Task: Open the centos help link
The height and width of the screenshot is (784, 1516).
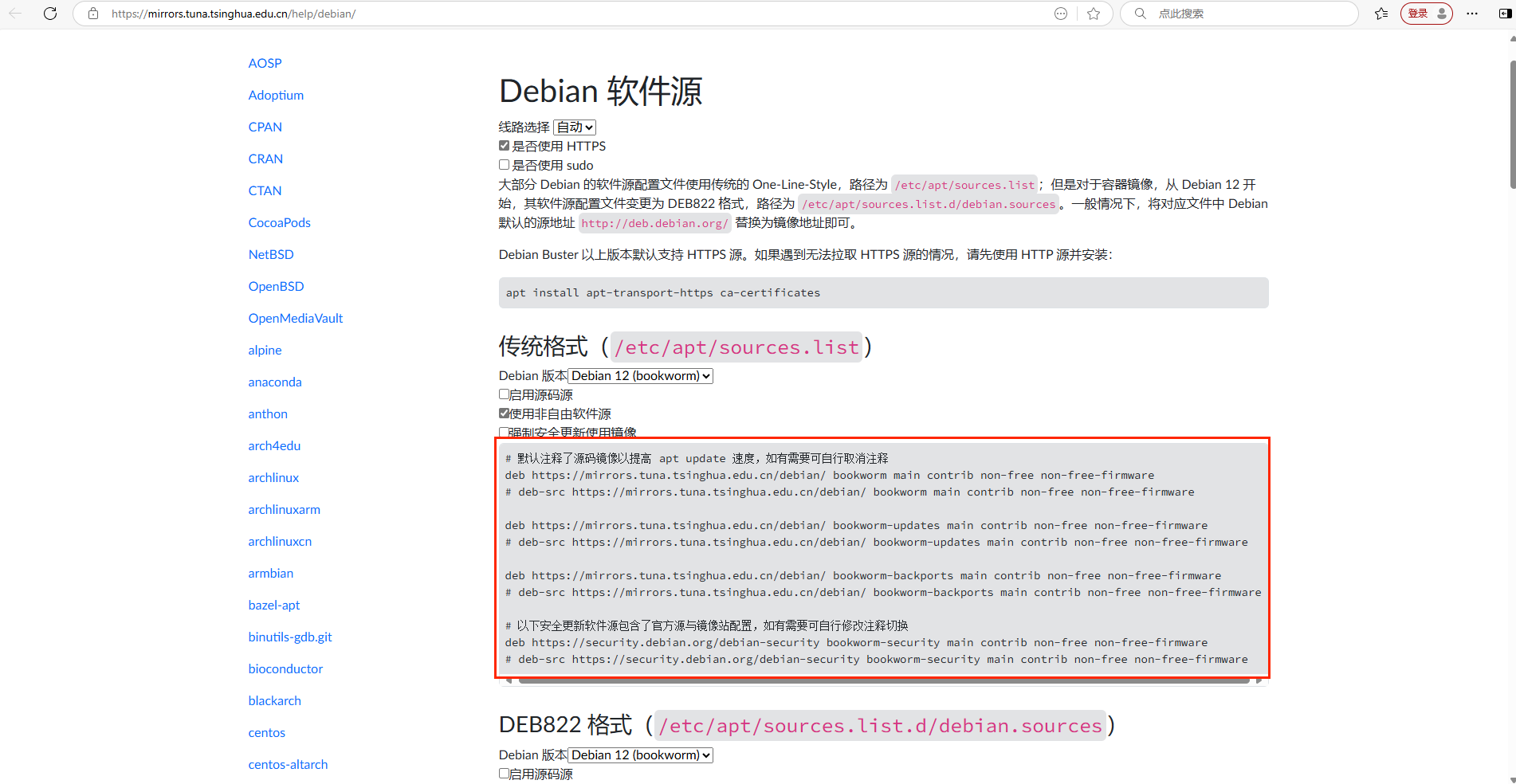Action: tap(266, 732)
